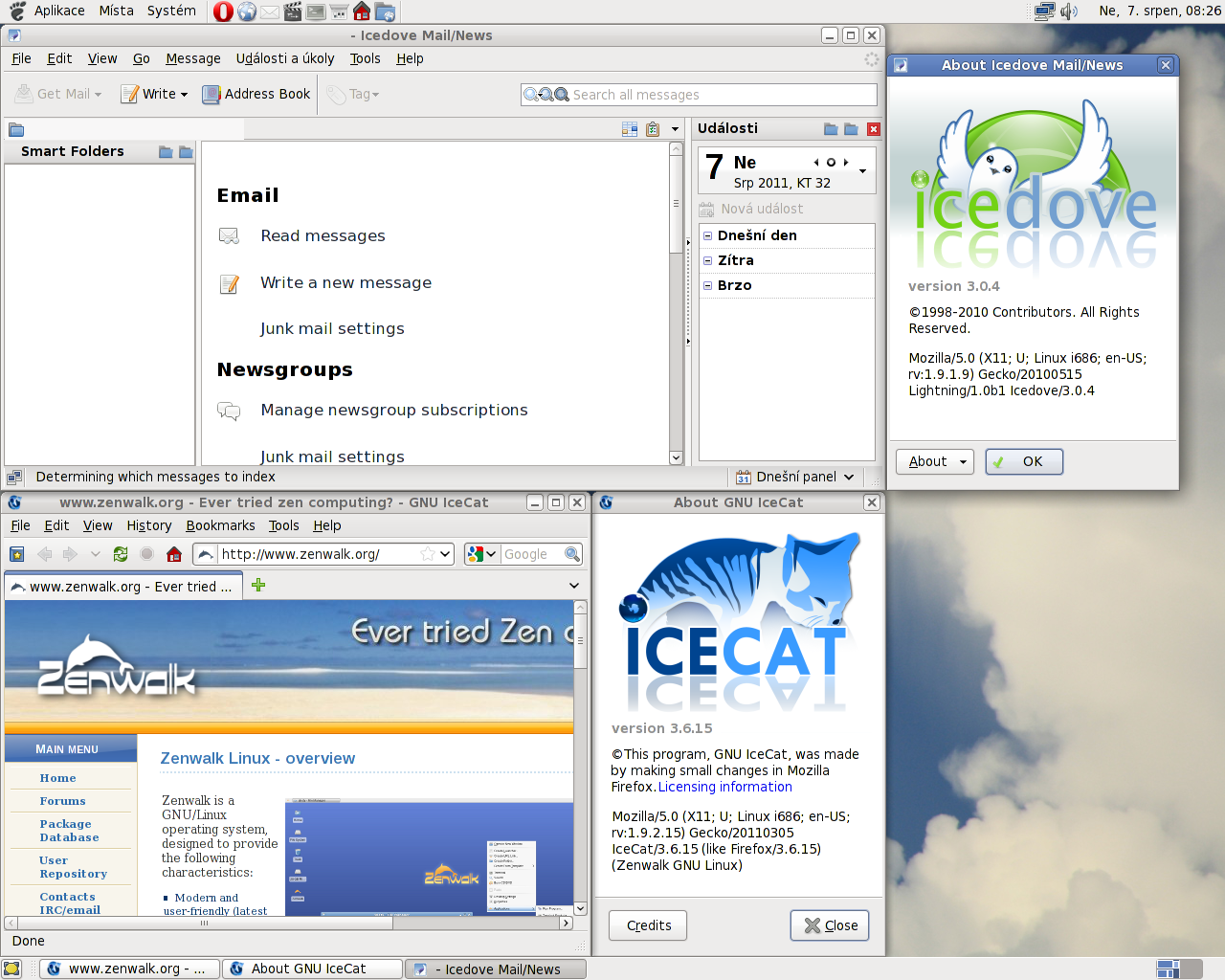Viewport: 1225px width, 980px height.
Task: Click the Search all messages field
Action: (x=699, y=95)
